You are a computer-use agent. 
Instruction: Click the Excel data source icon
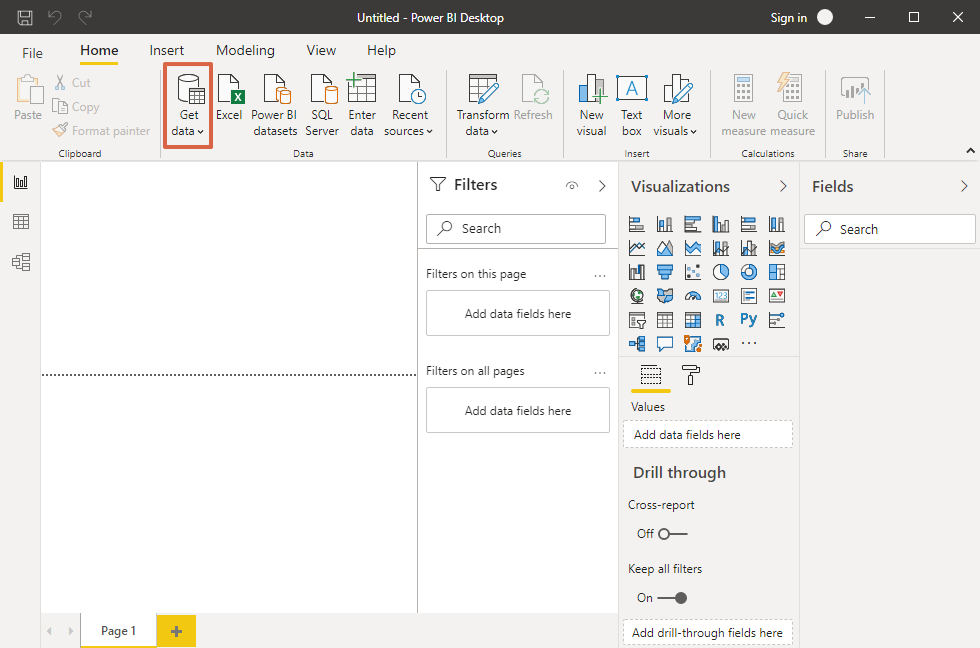coord(229,91)
